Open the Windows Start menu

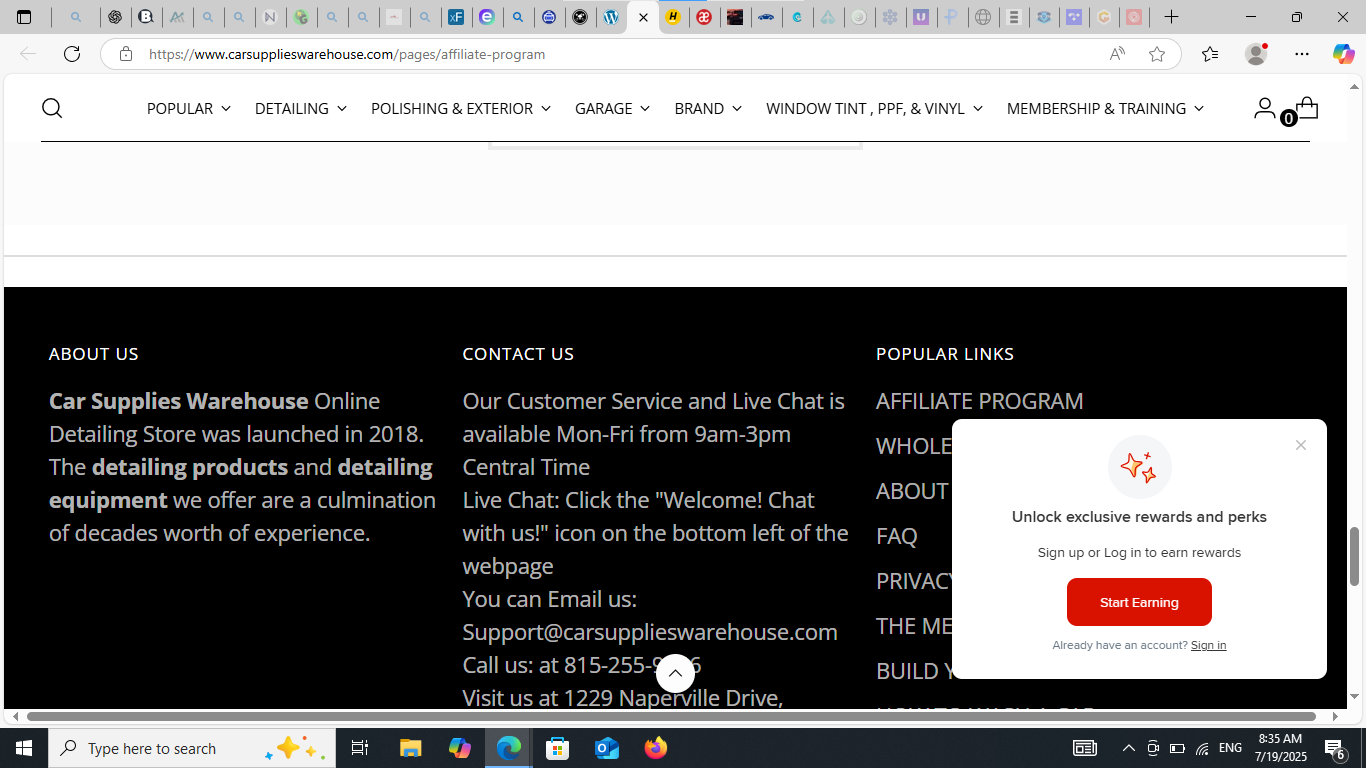[x=24, y=748]
